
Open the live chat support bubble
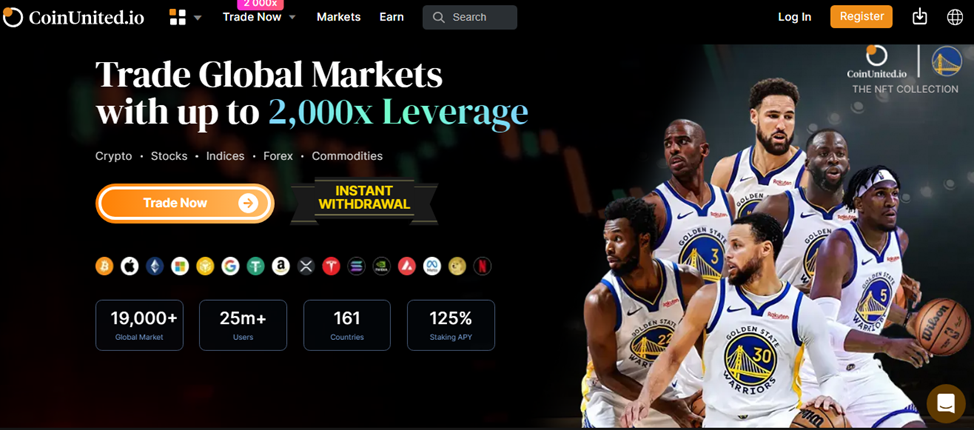point(945,404)
